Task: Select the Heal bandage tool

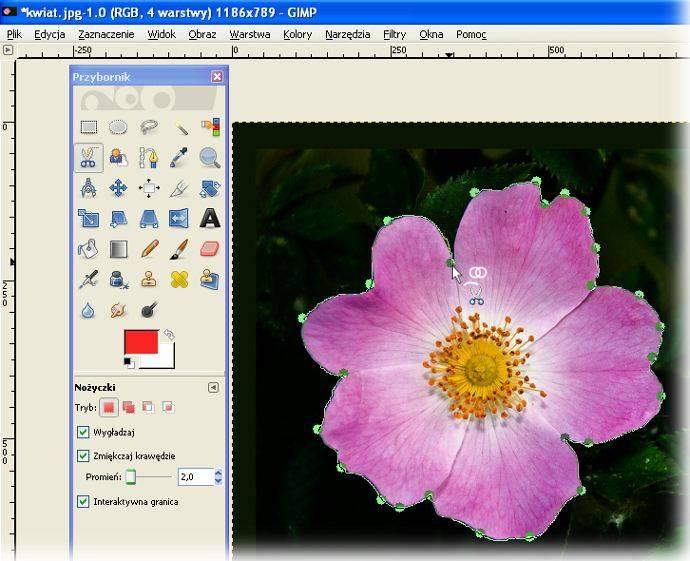Action: point(180,279)
